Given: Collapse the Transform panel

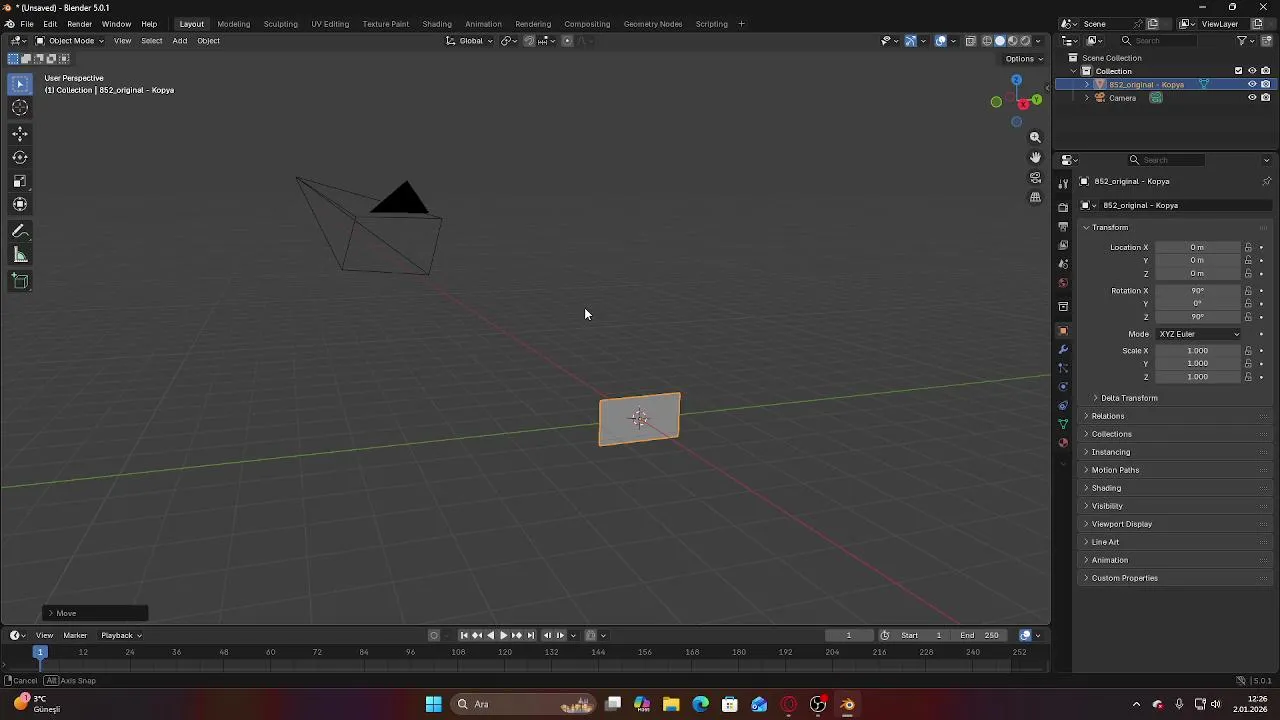Looking at the screenshot, I should tap(1109, 227).
